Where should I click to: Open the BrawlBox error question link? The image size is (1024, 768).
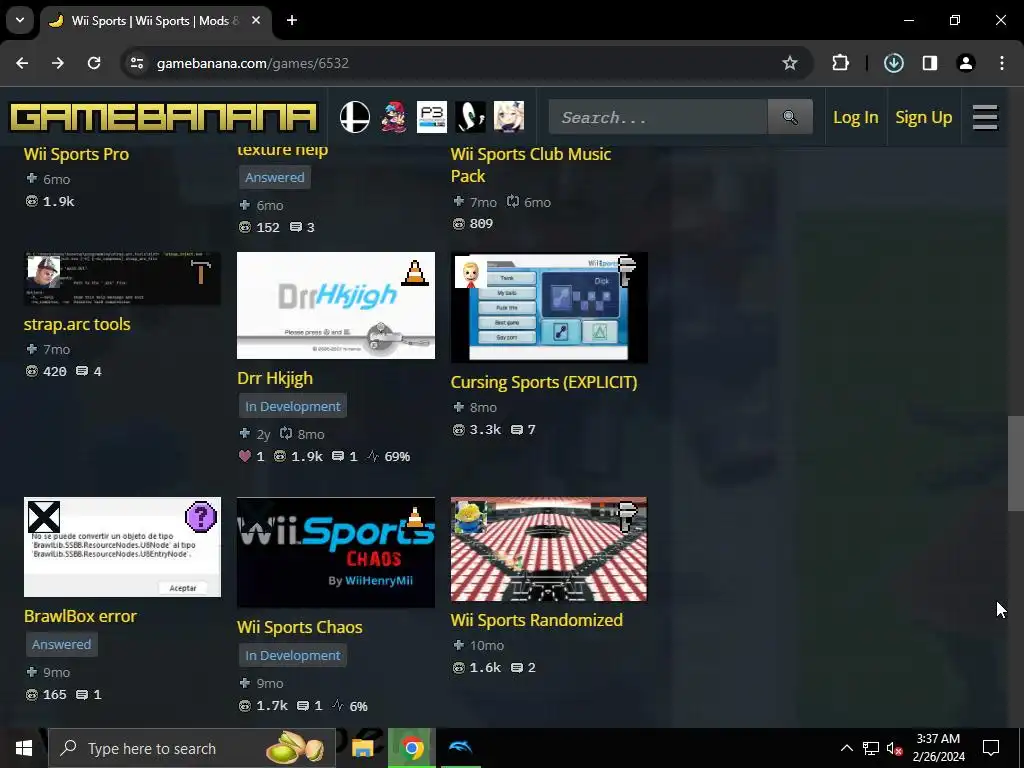pos(80,616)
